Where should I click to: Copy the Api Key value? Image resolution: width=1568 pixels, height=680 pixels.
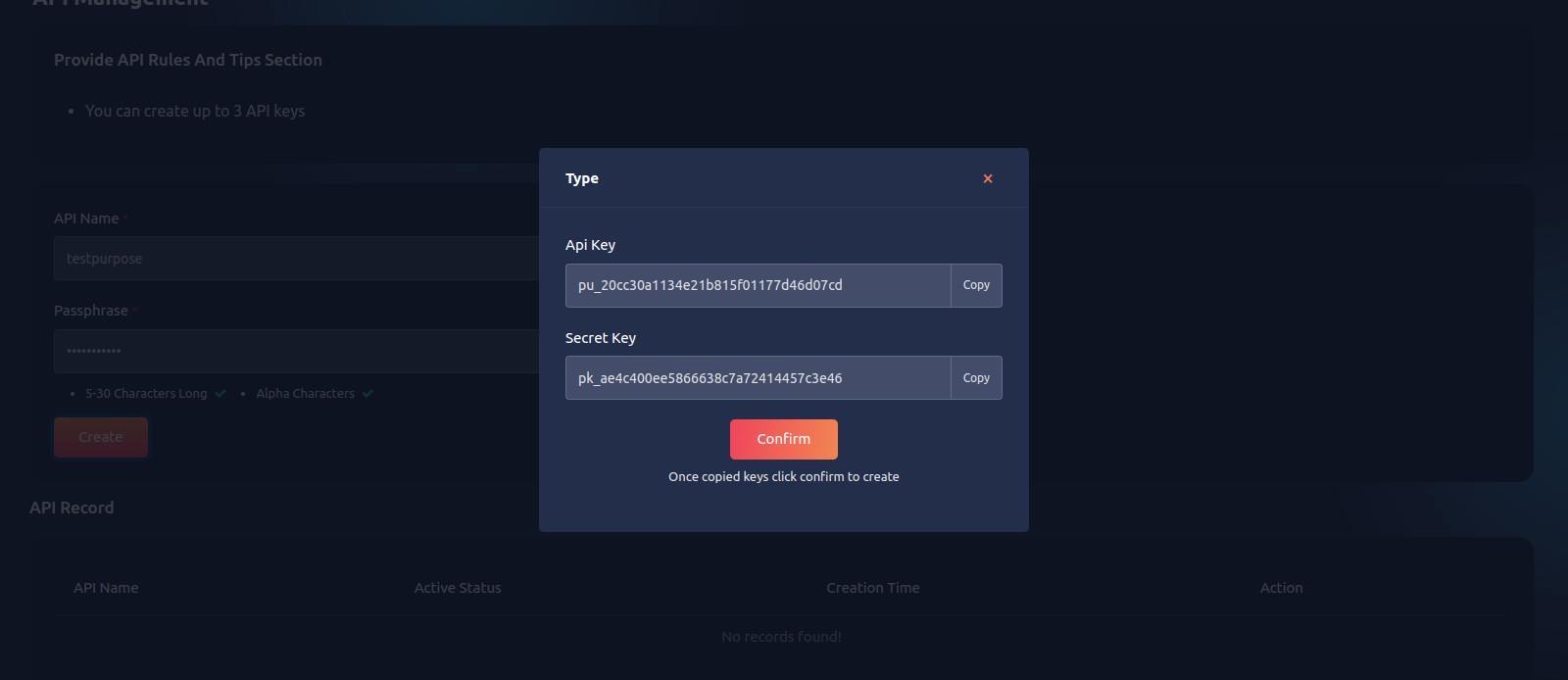pyautogui.click(x=976, y=285)
